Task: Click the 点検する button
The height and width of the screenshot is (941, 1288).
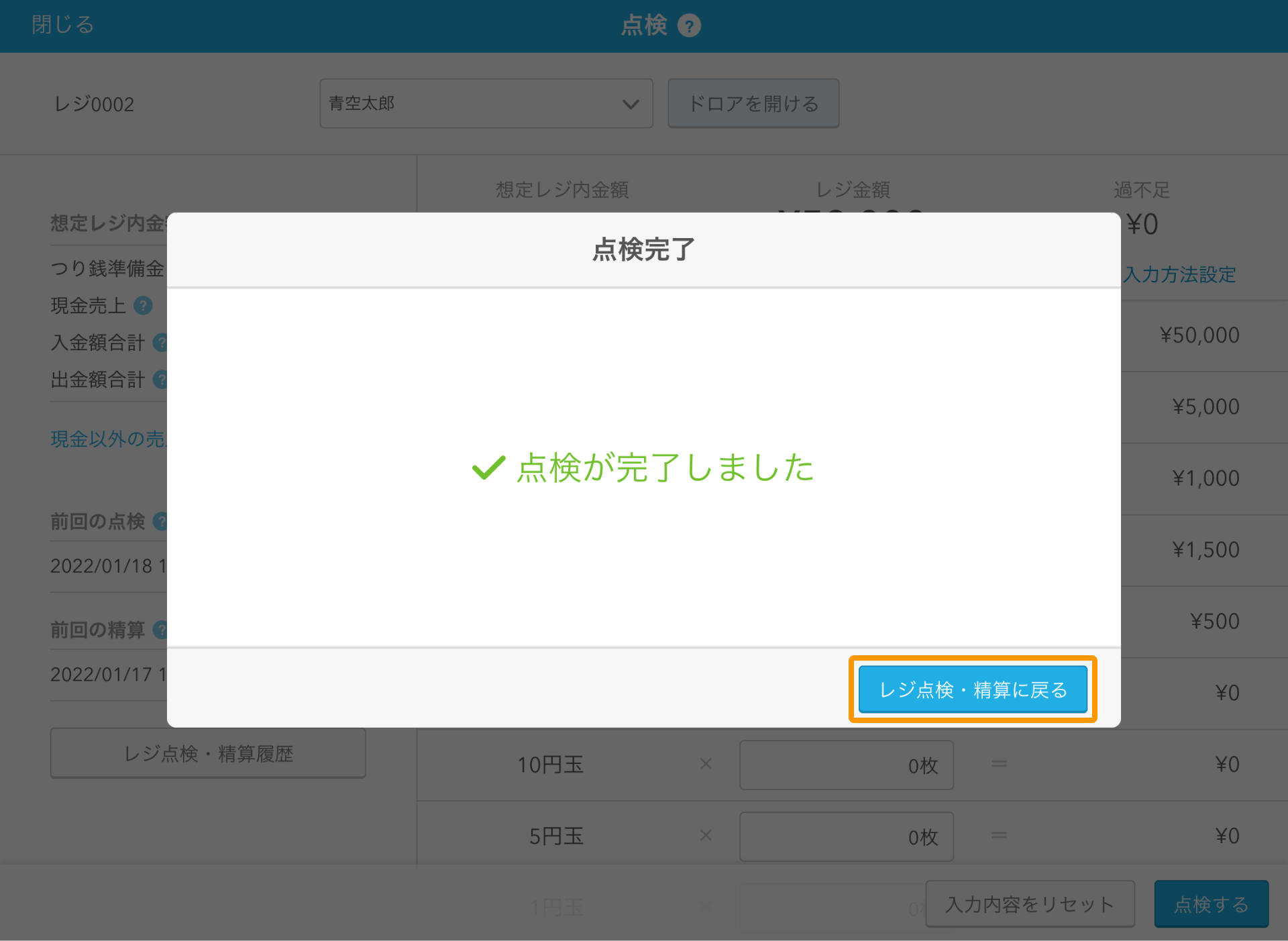Action: coord(1211,904)
